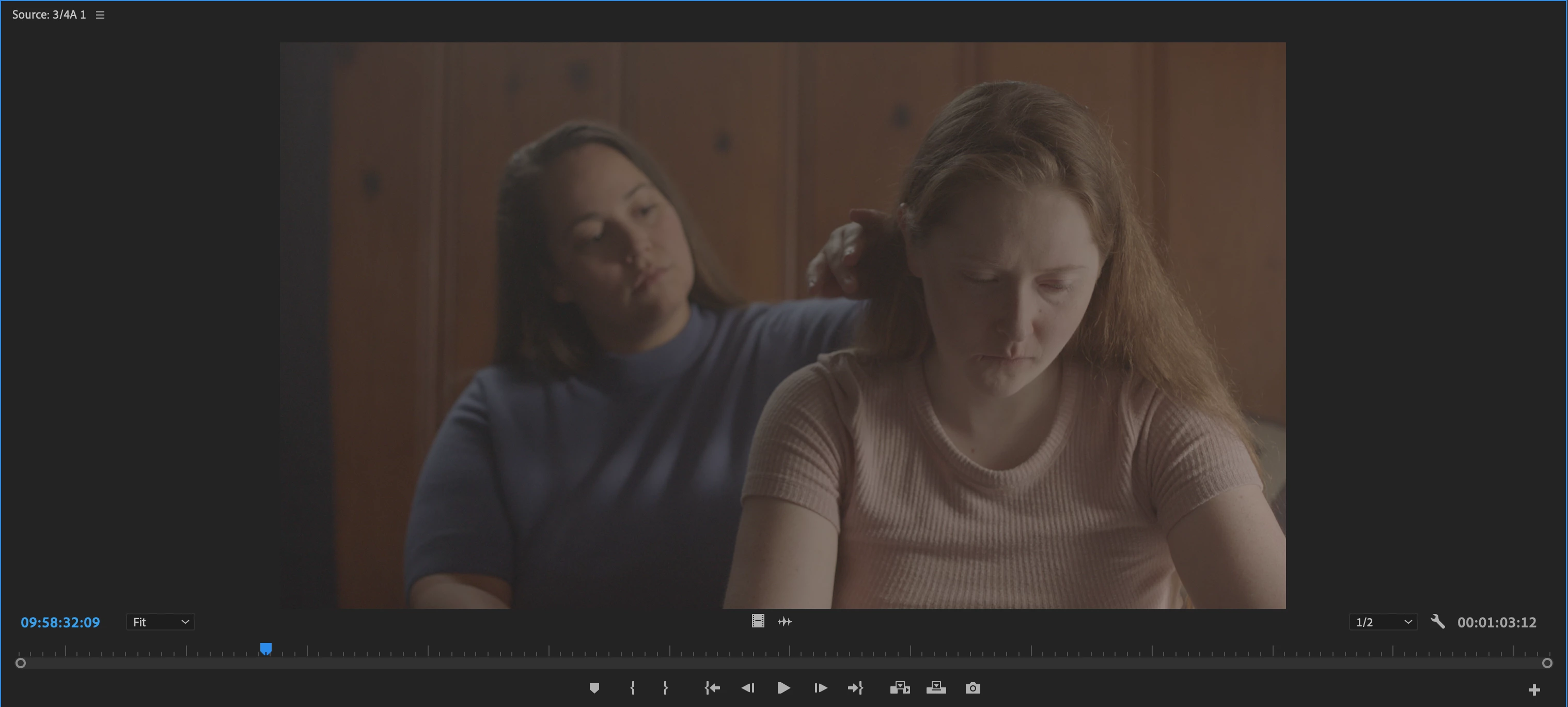Step forward one frame
This screenshot has height=707, width=1568.
click(x=821, y=688)
